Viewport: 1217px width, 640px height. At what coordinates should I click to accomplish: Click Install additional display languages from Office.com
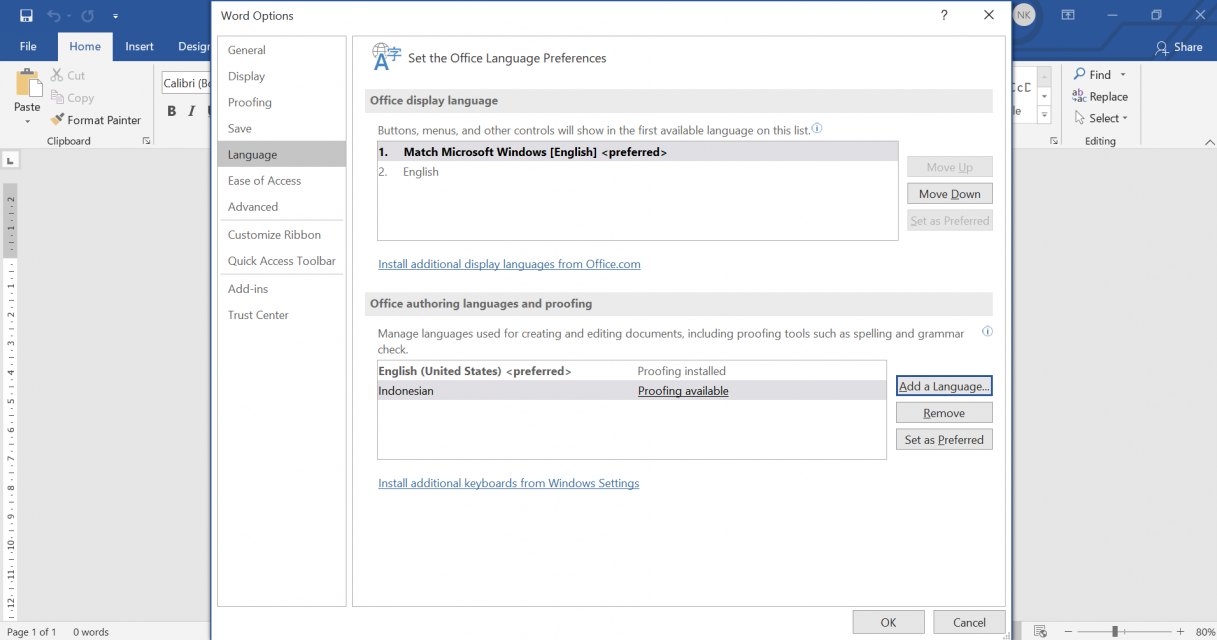[509, 263]
